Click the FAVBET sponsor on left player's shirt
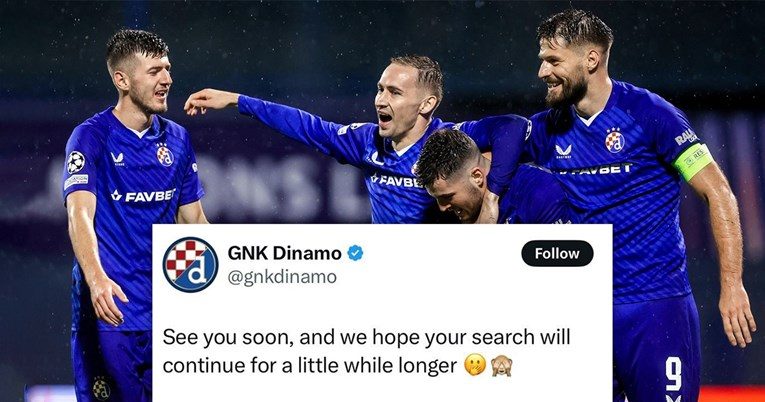 tap(143, 196)
